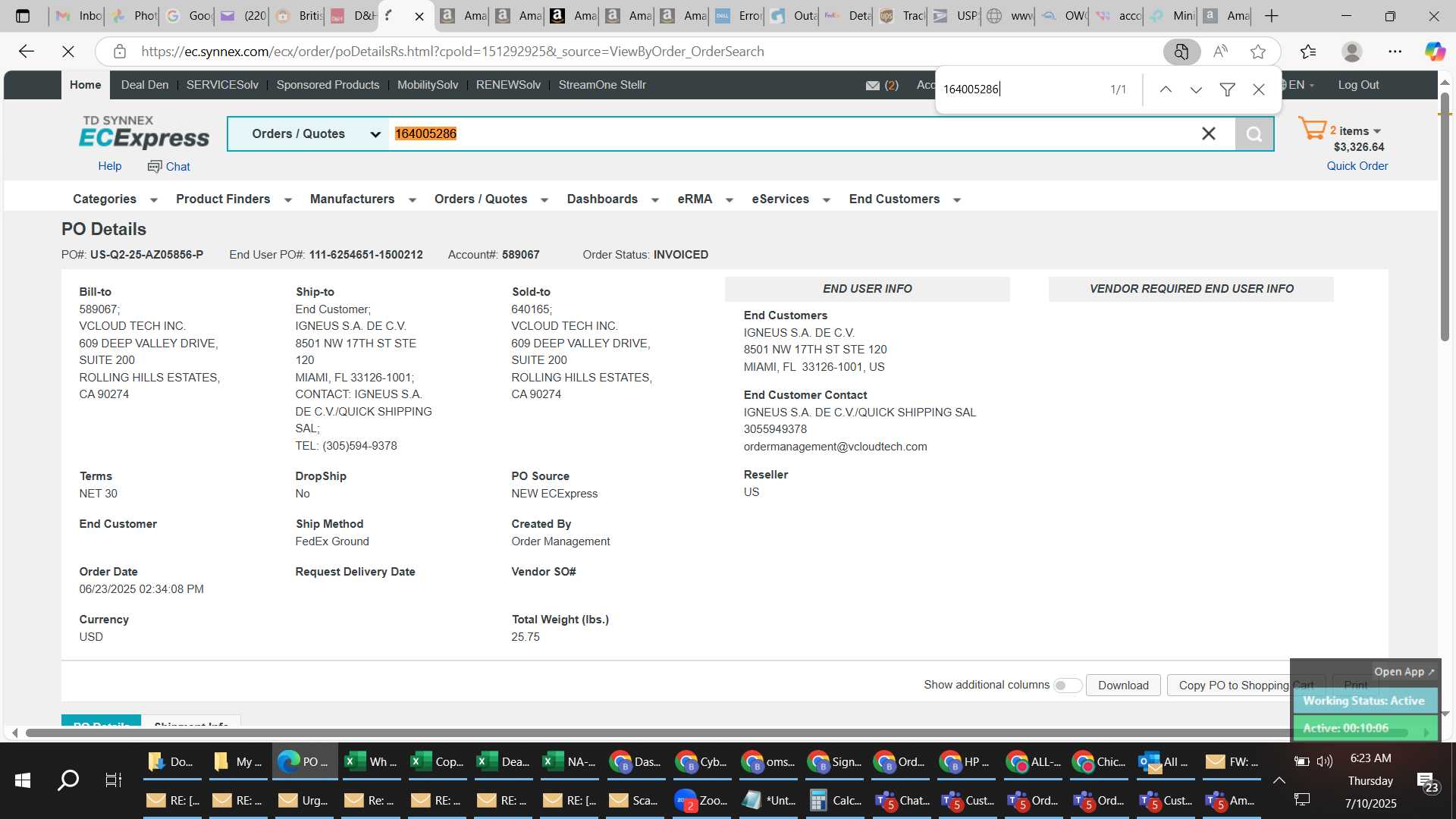Open the browser profile icon
Screen dimensions: 1456x819
point(1352,52)
